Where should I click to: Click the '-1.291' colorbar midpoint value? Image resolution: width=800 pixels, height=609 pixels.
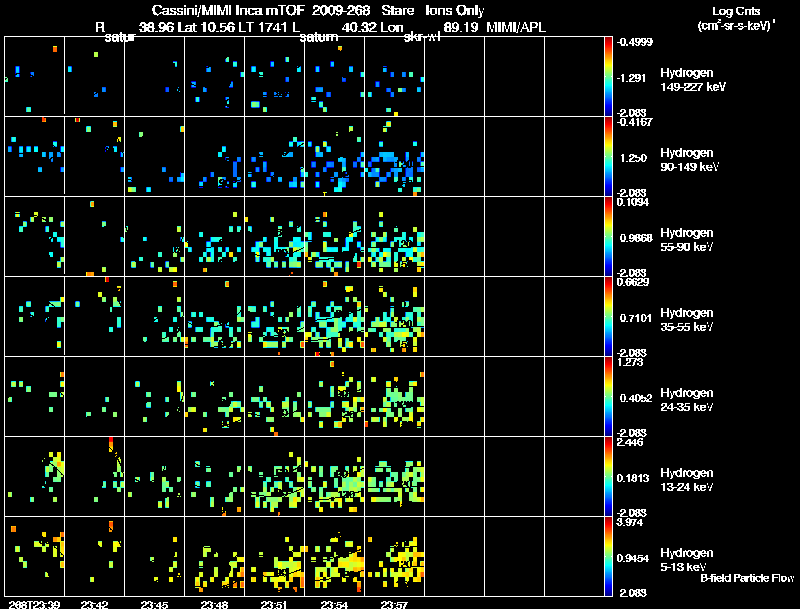point(631,78)
